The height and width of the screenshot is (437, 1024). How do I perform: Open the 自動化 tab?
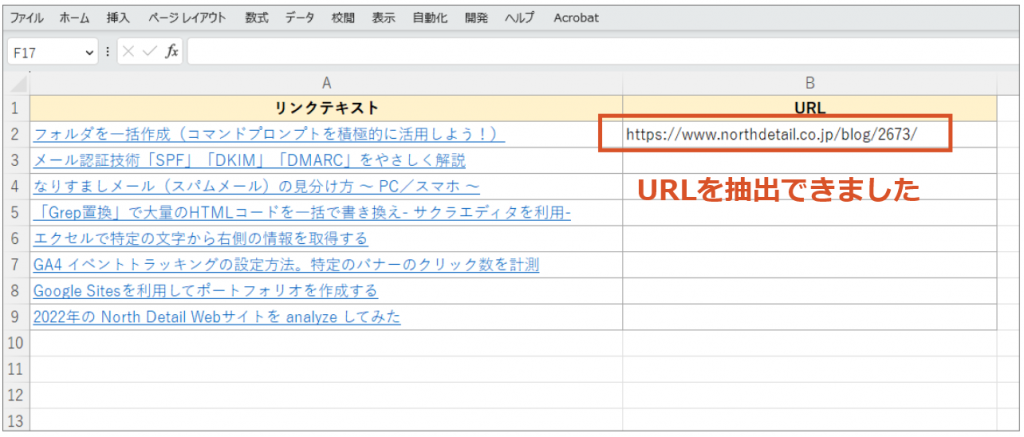[430, 18]
